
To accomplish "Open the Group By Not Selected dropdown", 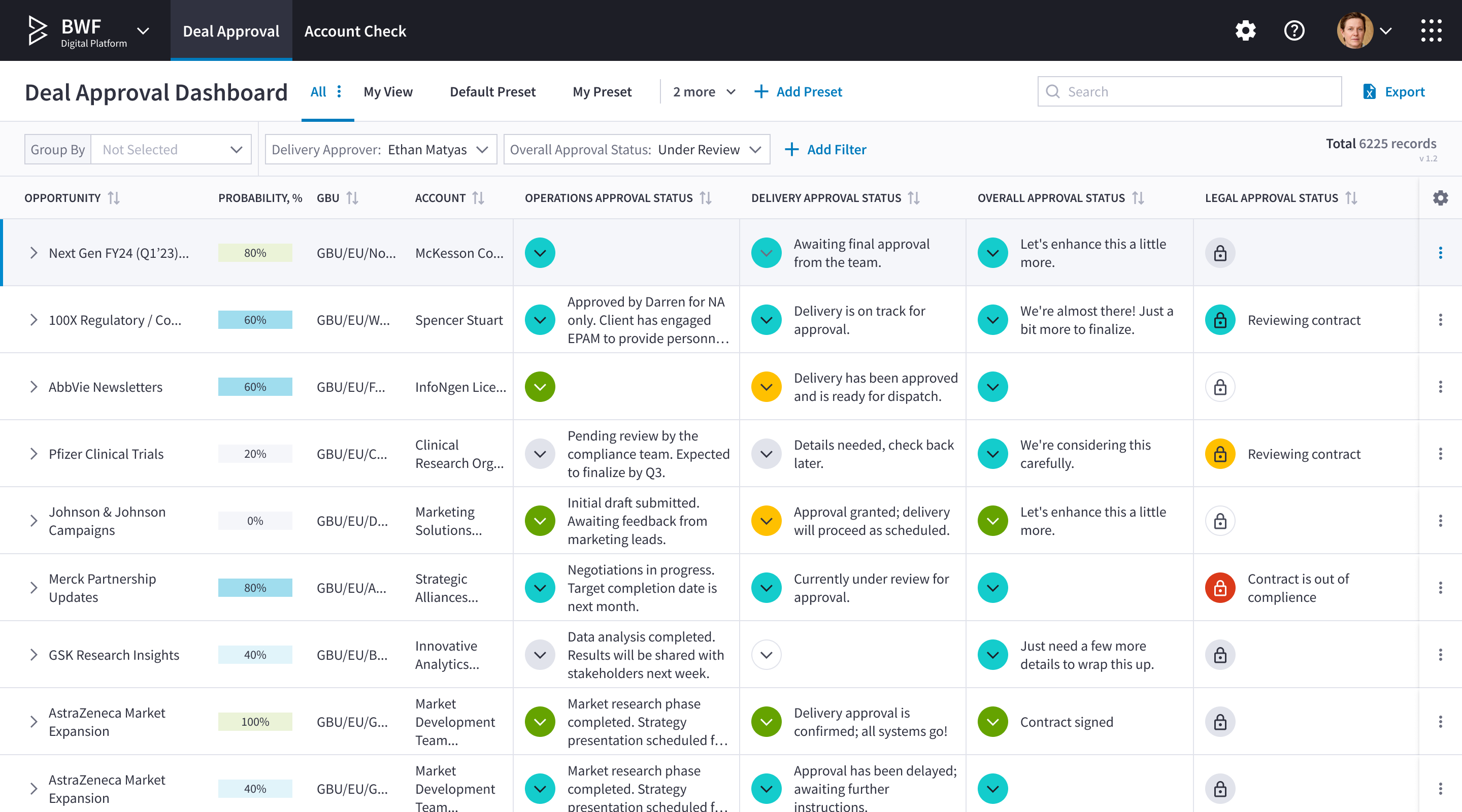I will (172, 149).
